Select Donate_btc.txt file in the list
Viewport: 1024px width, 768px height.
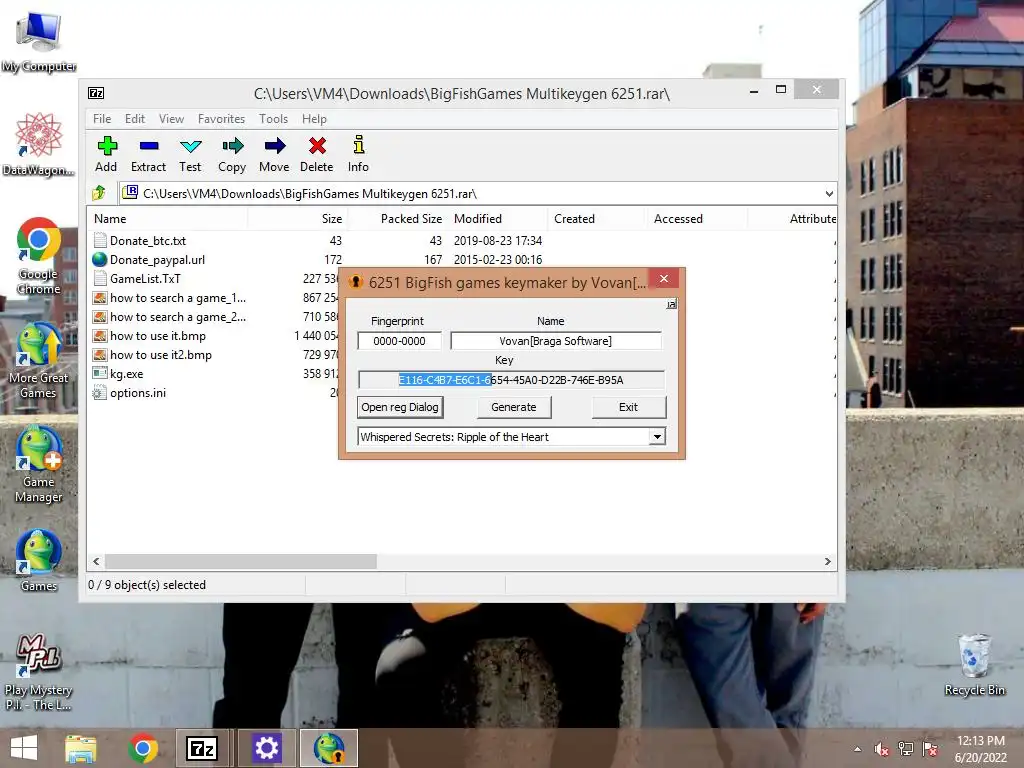pyautogui.click(x=148, y=241)
